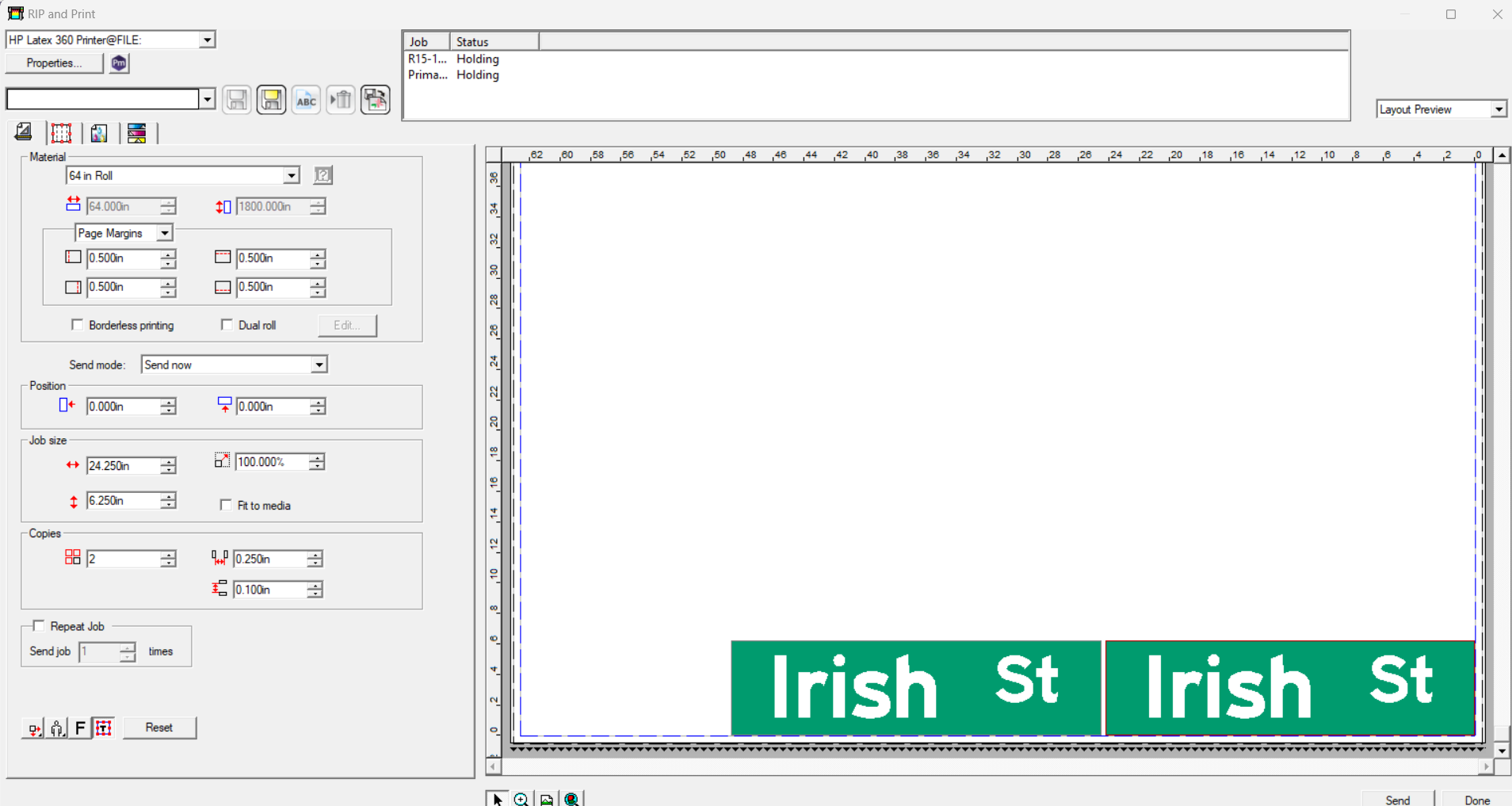Click the job height 6.250in field
Viewport: 1512px width, 806px height.
(124, 501)
